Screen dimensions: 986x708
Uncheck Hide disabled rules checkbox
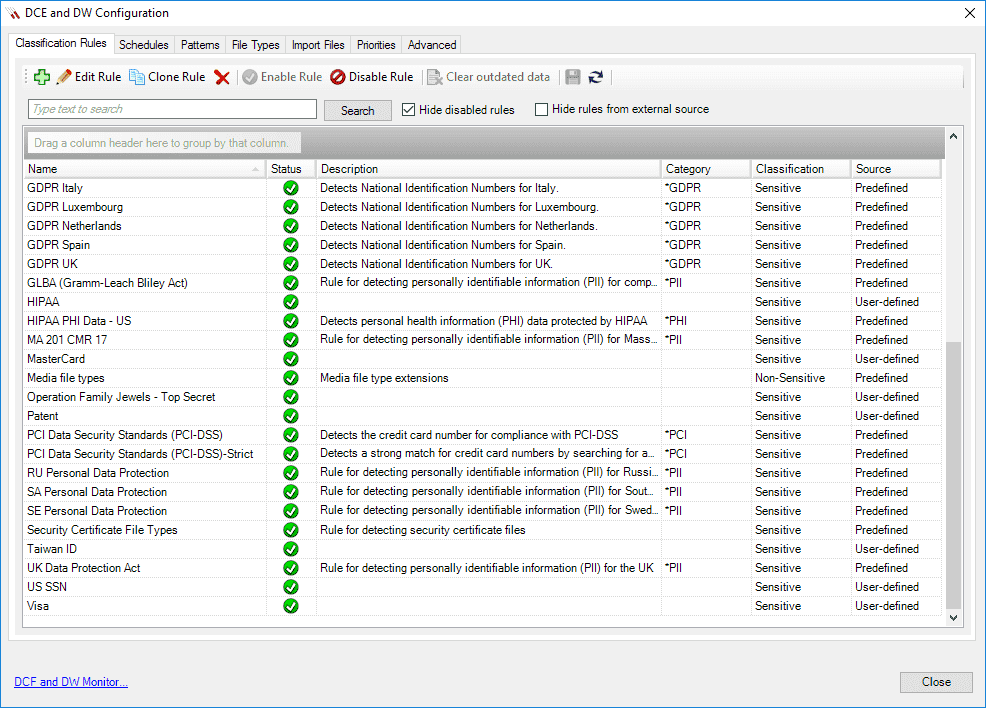409,109
